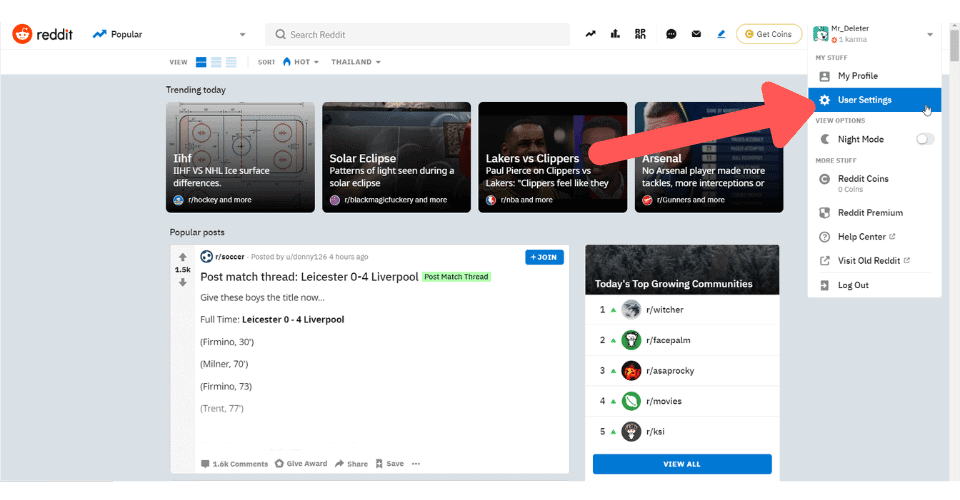The width and height of the screenshot is (960, 500).
Task: Click the r/movies community avatar
Action: pos(631,401)
